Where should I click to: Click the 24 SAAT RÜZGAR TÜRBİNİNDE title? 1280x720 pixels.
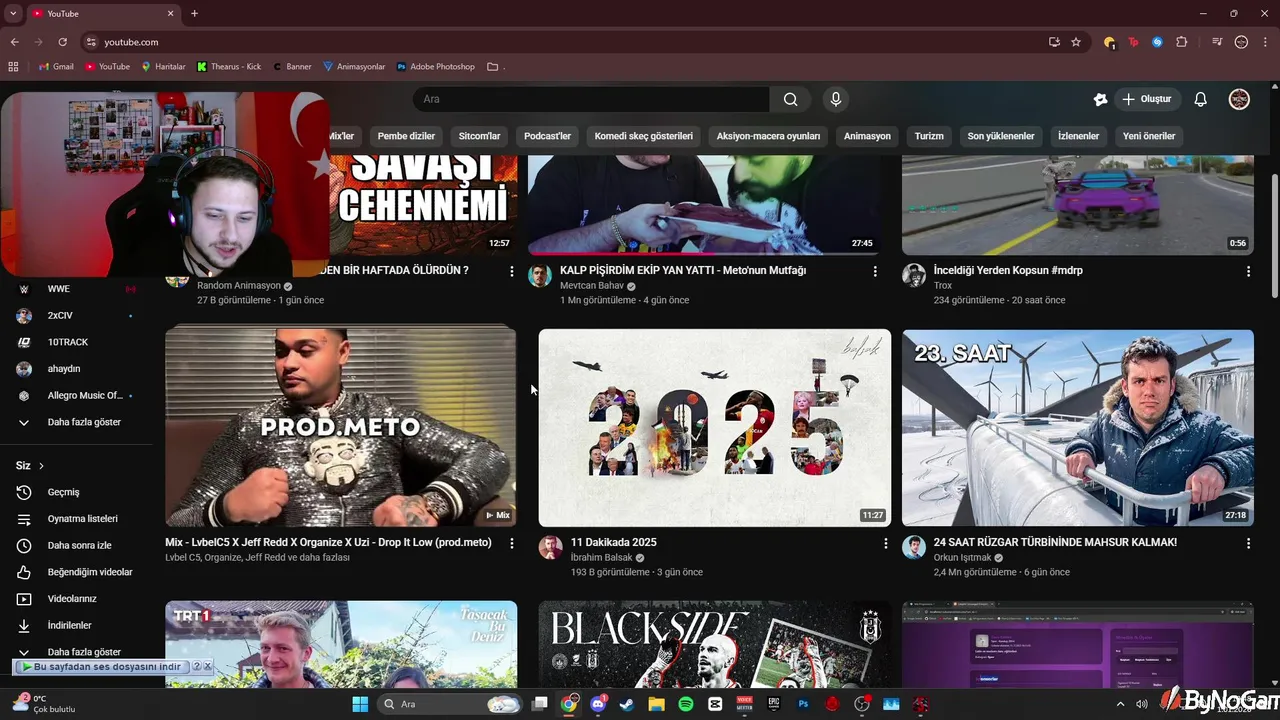(x=1055, y=542)
